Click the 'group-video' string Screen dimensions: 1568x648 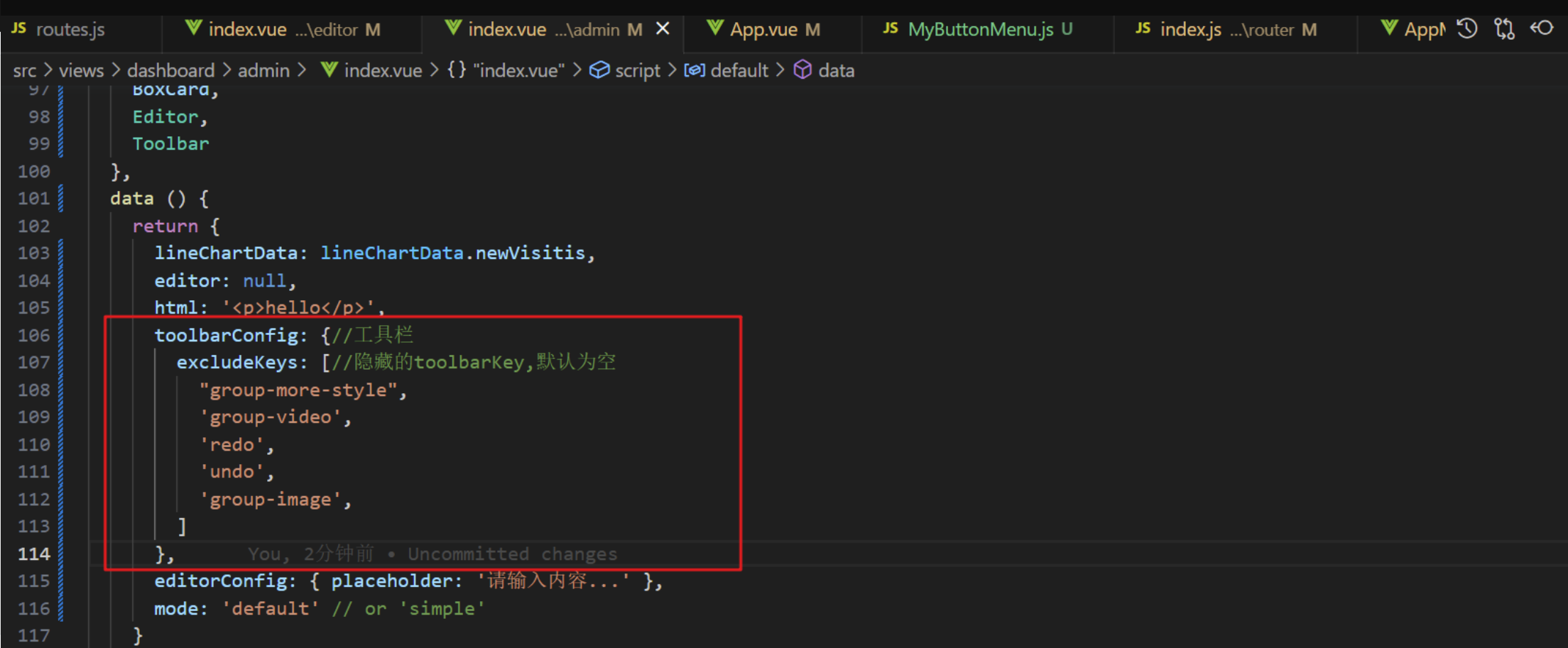coord(271,417)
